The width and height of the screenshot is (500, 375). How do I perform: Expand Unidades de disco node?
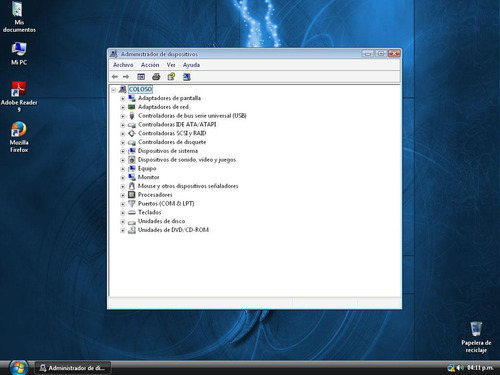coord(122,222)
